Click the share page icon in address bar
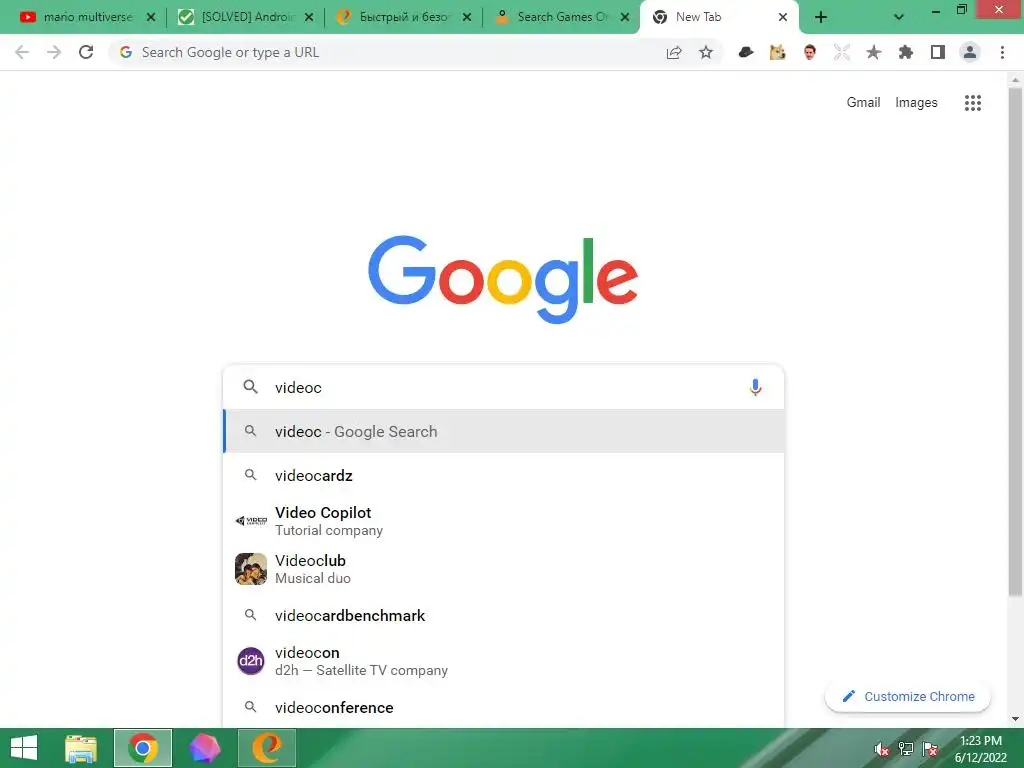The image size is (1024, 768). point(674,52)
